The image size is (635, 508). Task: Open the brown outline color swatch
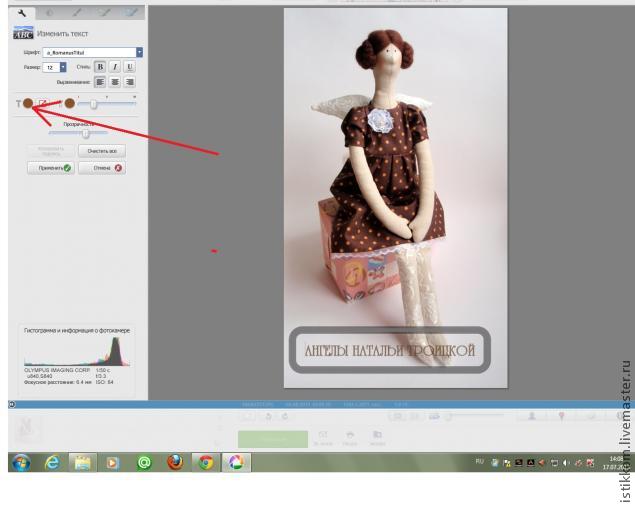pos(70,104)
